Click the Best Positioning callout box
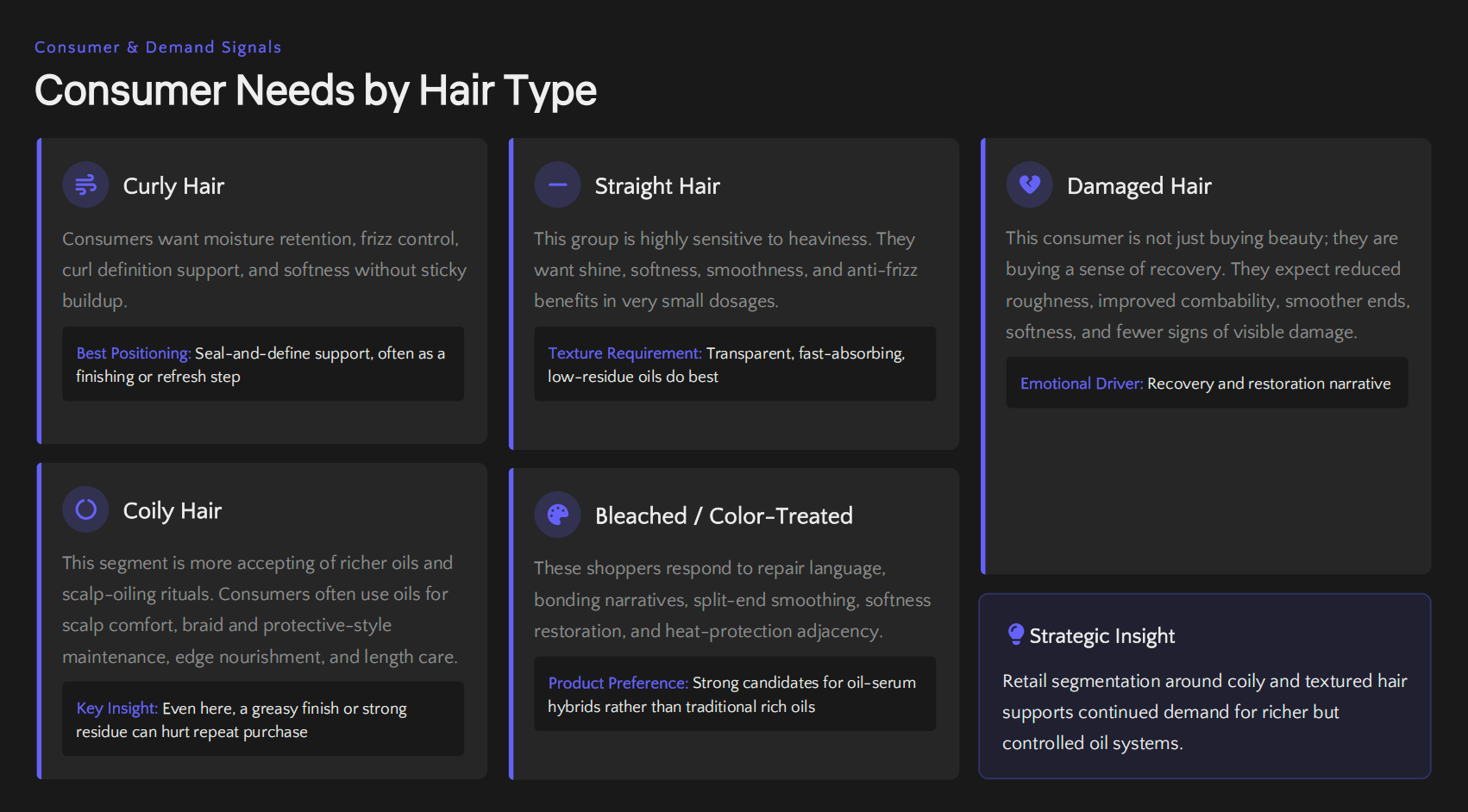Viewport: 1468px width, 812px height. click(x=263, y=365)
